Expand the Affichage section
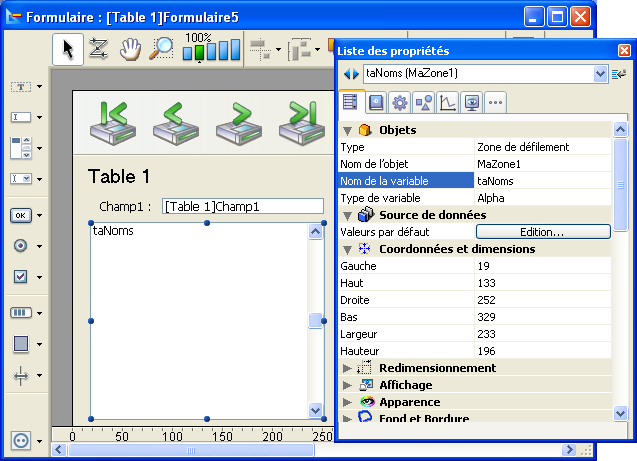This screenshot has width=637, height=461. (348, 385)
